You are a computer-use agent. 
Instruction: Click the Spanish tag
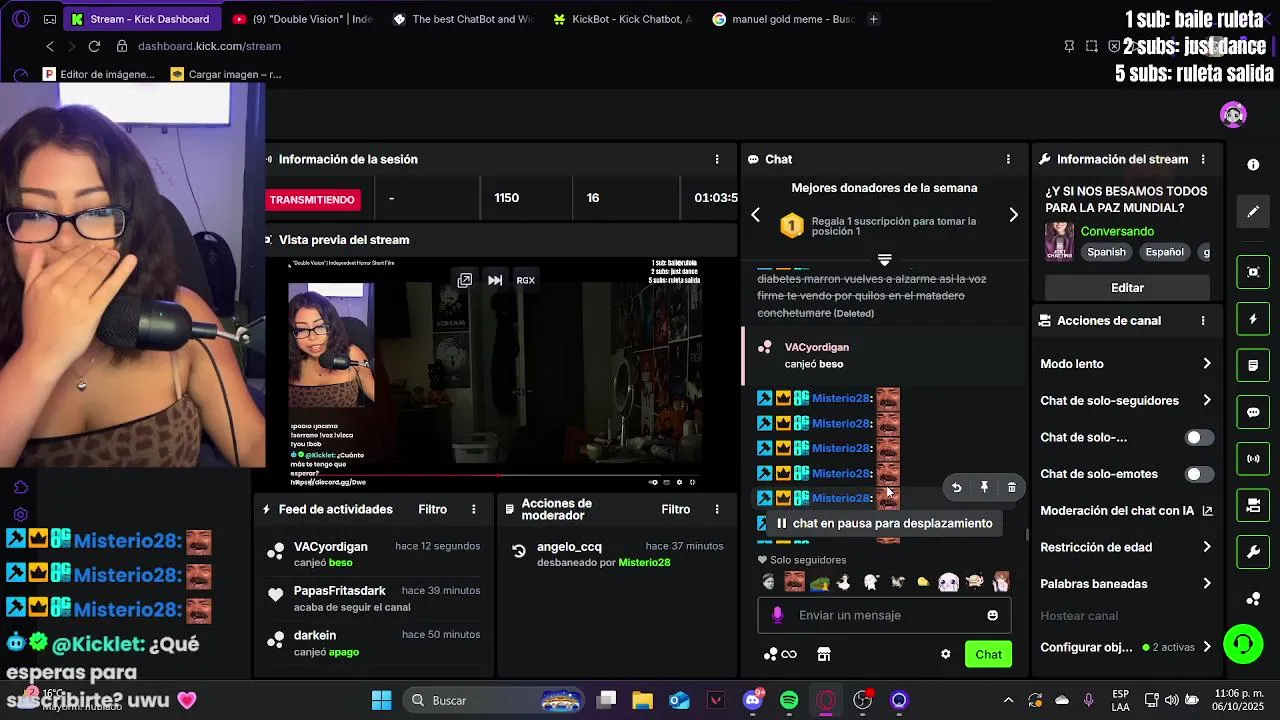[1106, 252]
